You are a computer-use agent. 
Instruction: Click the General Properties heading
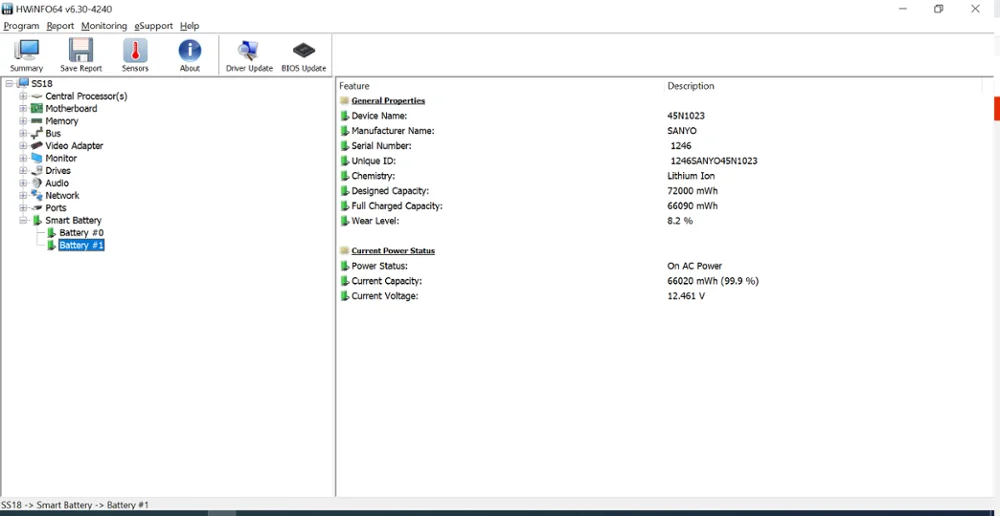coord(388,101)
